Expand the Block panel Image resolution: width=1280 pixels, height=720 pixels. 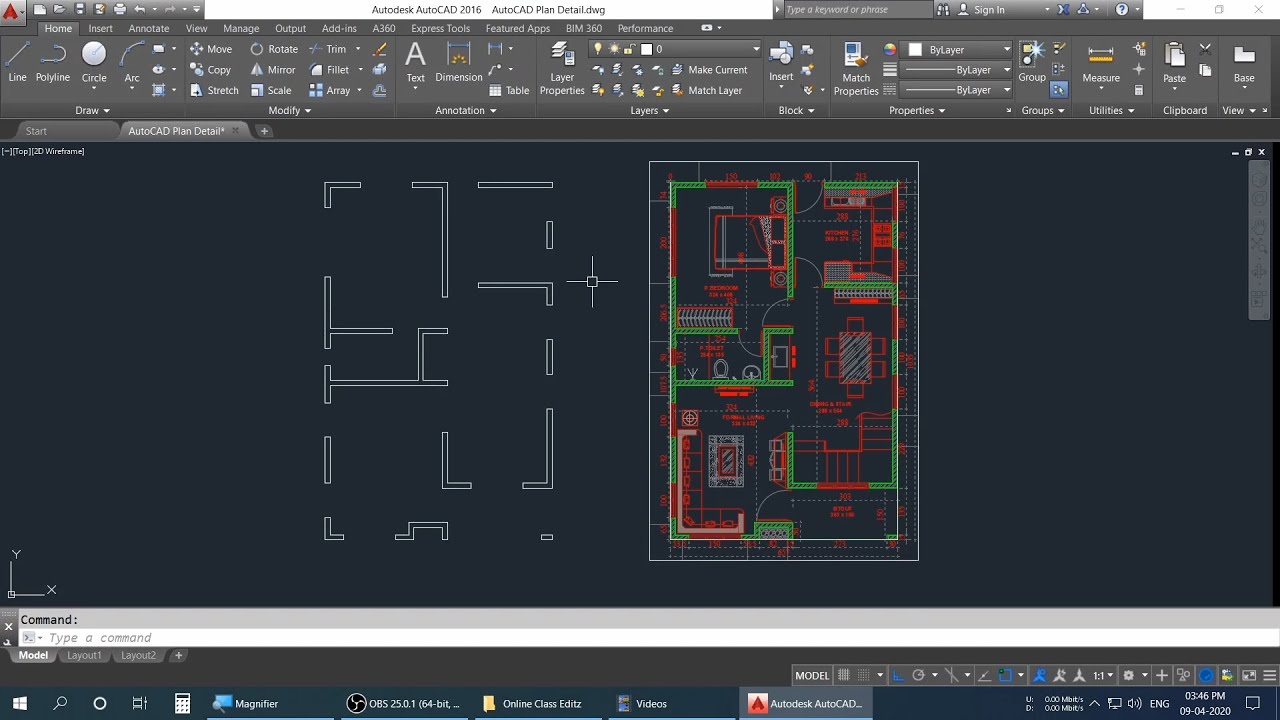796,111
